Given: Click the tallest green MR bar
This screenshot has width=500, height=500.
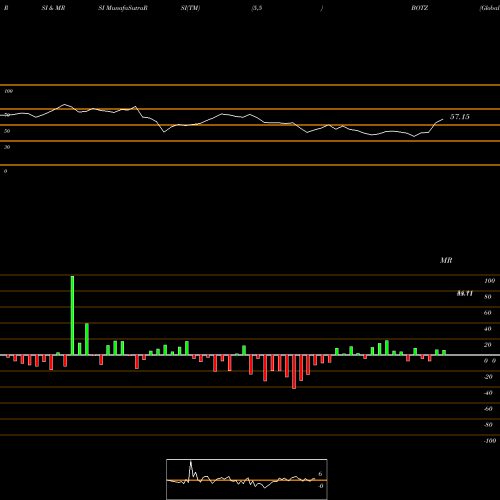Looking at the screenshot, I should tap(72, 315).
